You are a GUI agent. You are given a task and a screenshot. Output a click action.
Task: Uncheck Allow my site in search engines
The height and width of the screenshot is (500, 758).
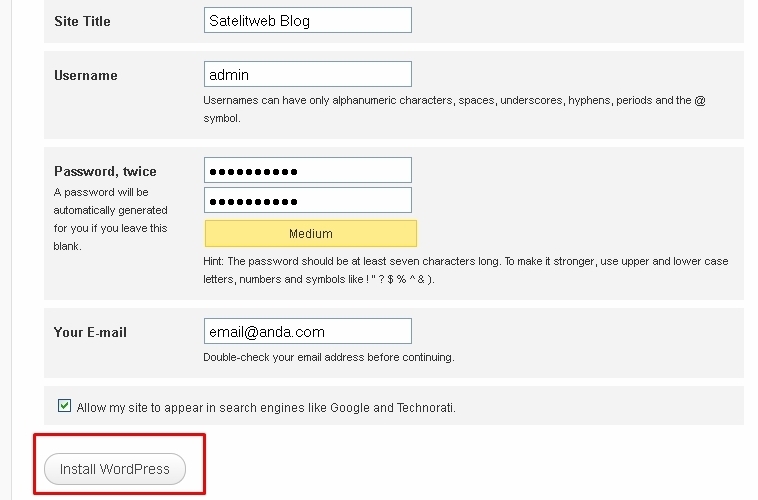click(64, 406)
